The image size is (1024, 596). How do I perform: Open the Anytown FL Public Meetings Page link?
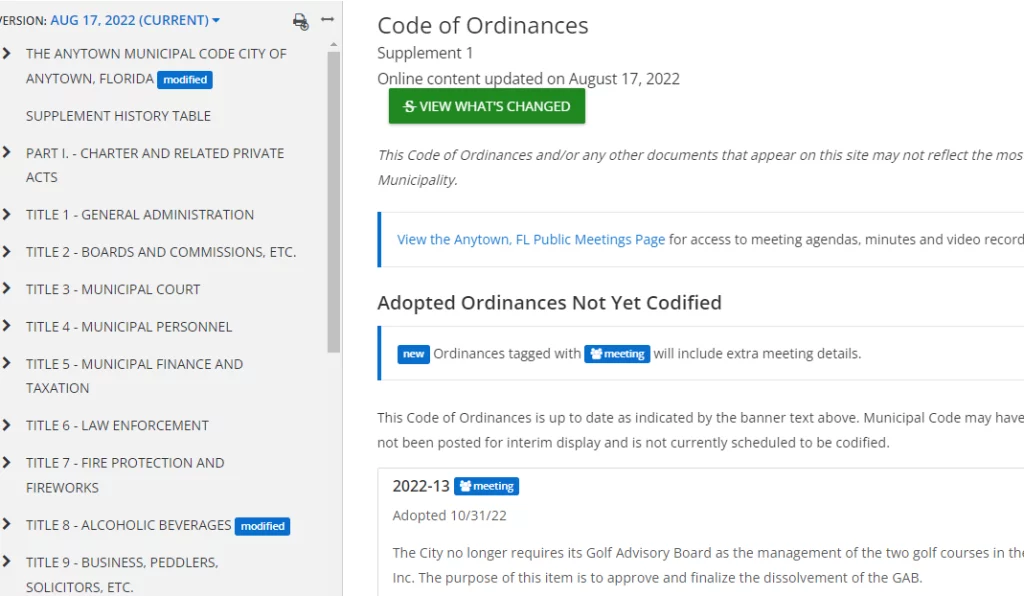[x=529, y=239]
